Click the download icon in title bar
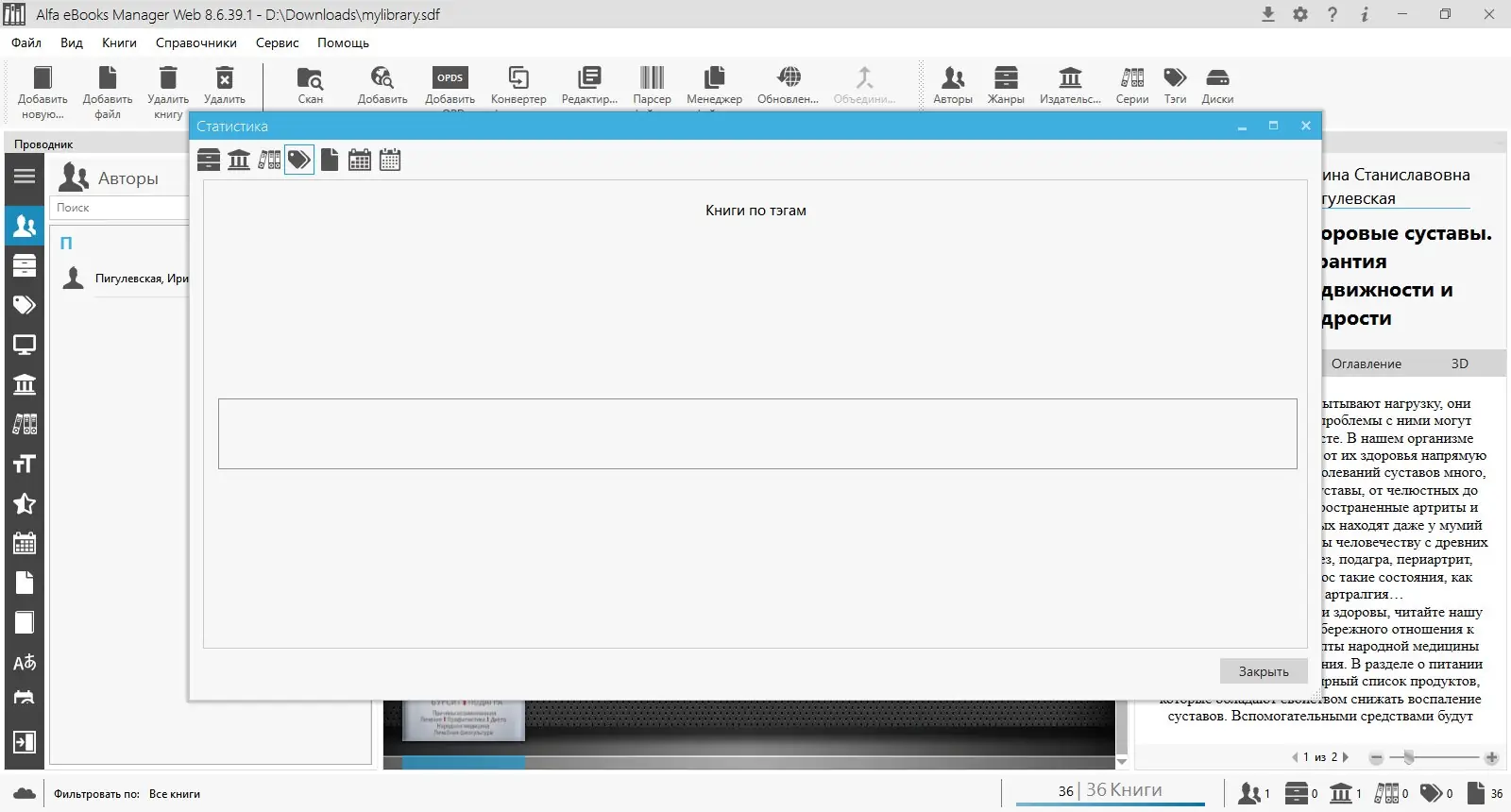Viewport: 1511px width, 812px height. (1268, 14)
